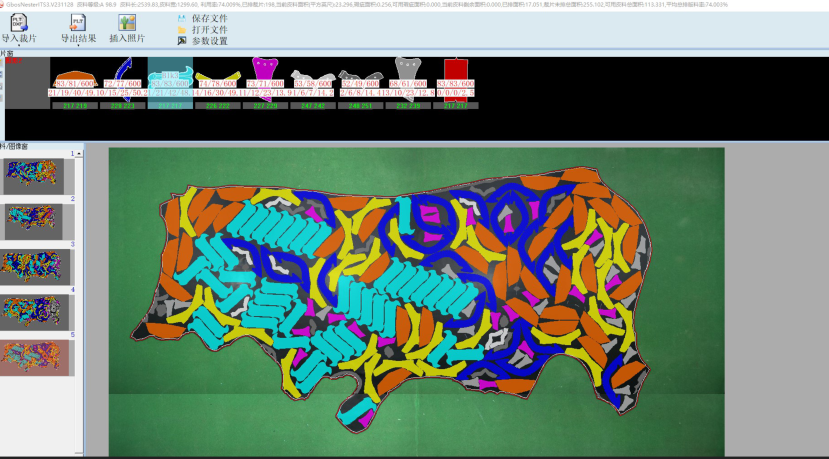Click the 打开文件 open file folder icon
829x459 pixels.
pyautogui.click(x=181, y=30)
